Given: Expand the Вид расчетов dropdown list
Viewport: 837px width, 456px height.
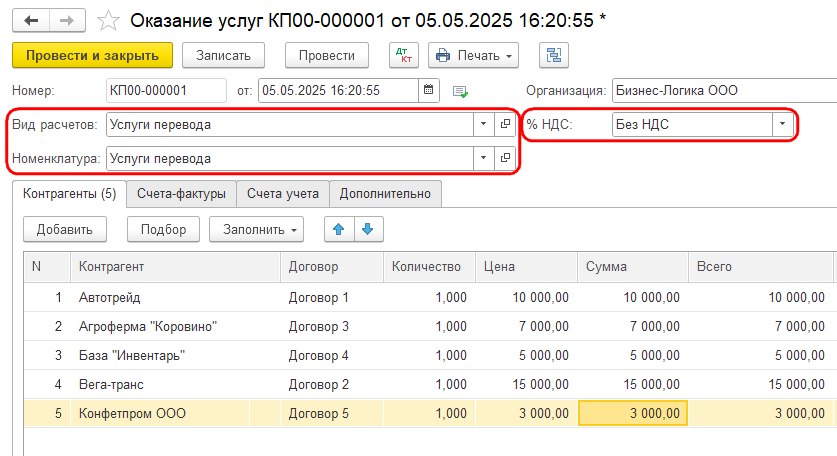Looking at the screenshot, I should (x=484, y=124).
